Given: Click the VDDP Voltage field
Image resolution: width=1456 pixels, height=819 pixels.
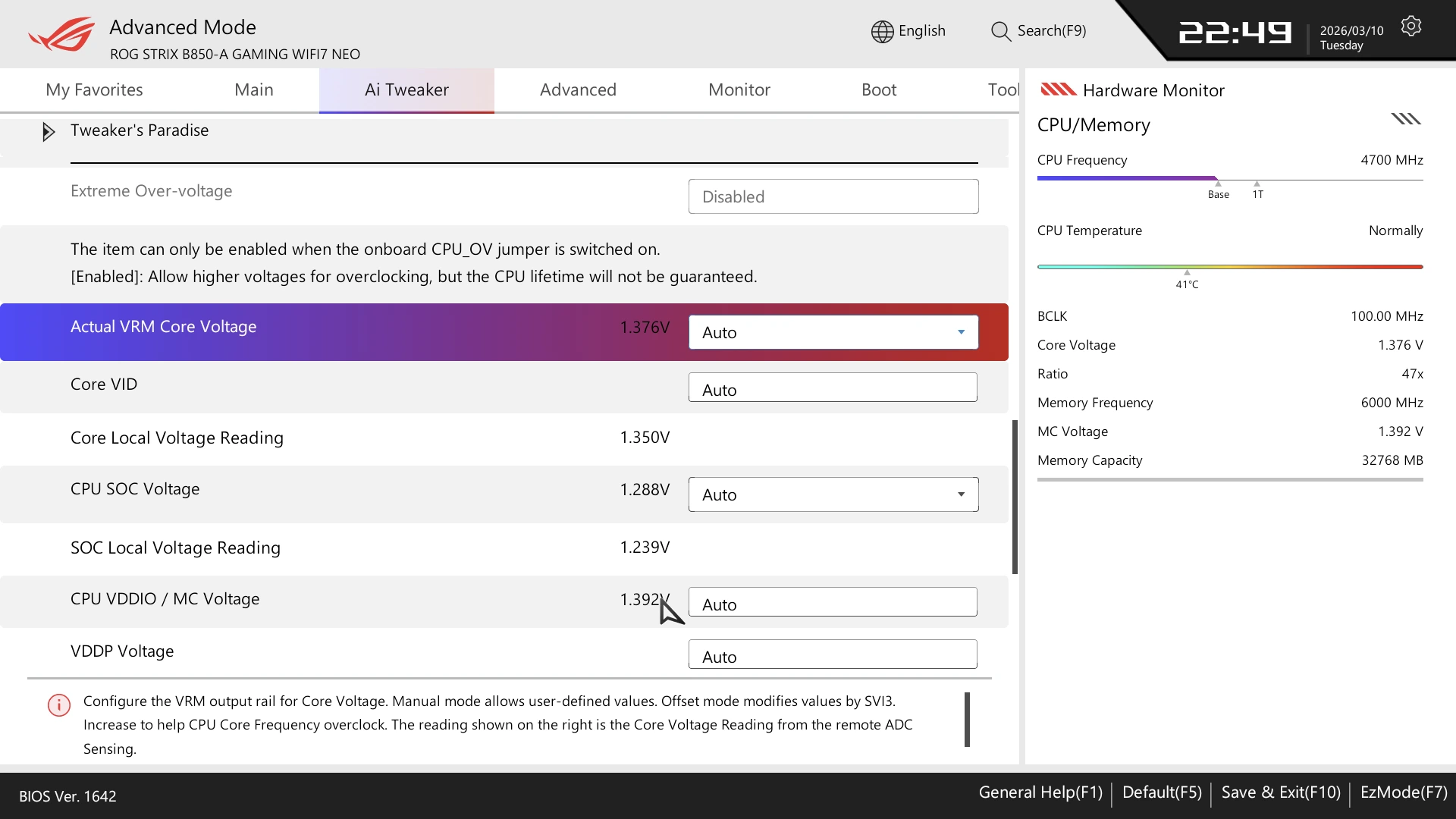Looking at the screenshot, I should pyautogui.click(x=833, y=654).
